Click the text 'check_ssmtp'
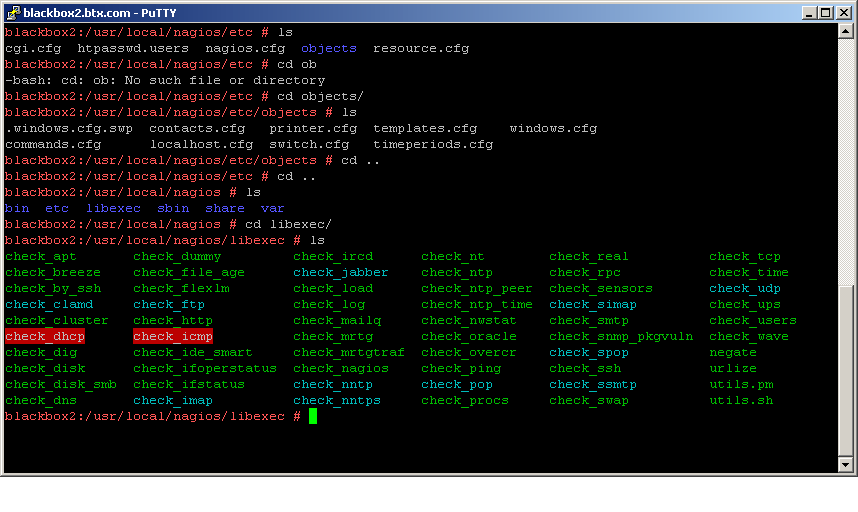The height and width of the screenshot is (512, 858). pos(593,385)
